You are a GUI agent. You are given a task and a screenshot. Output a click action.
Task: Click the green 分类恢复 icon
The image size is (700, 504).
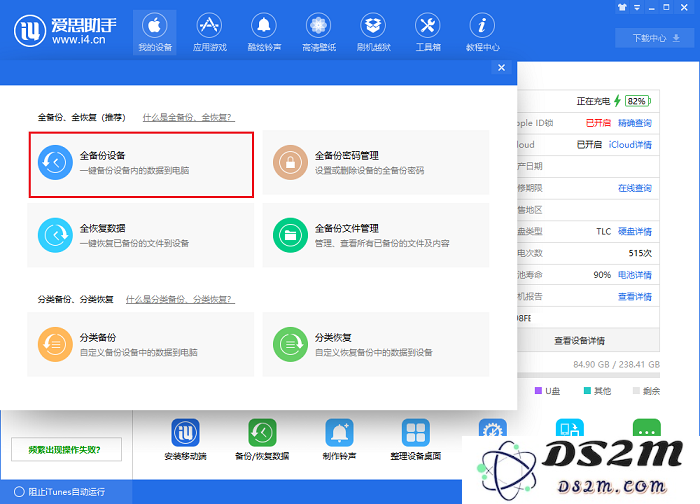(290, 344)
